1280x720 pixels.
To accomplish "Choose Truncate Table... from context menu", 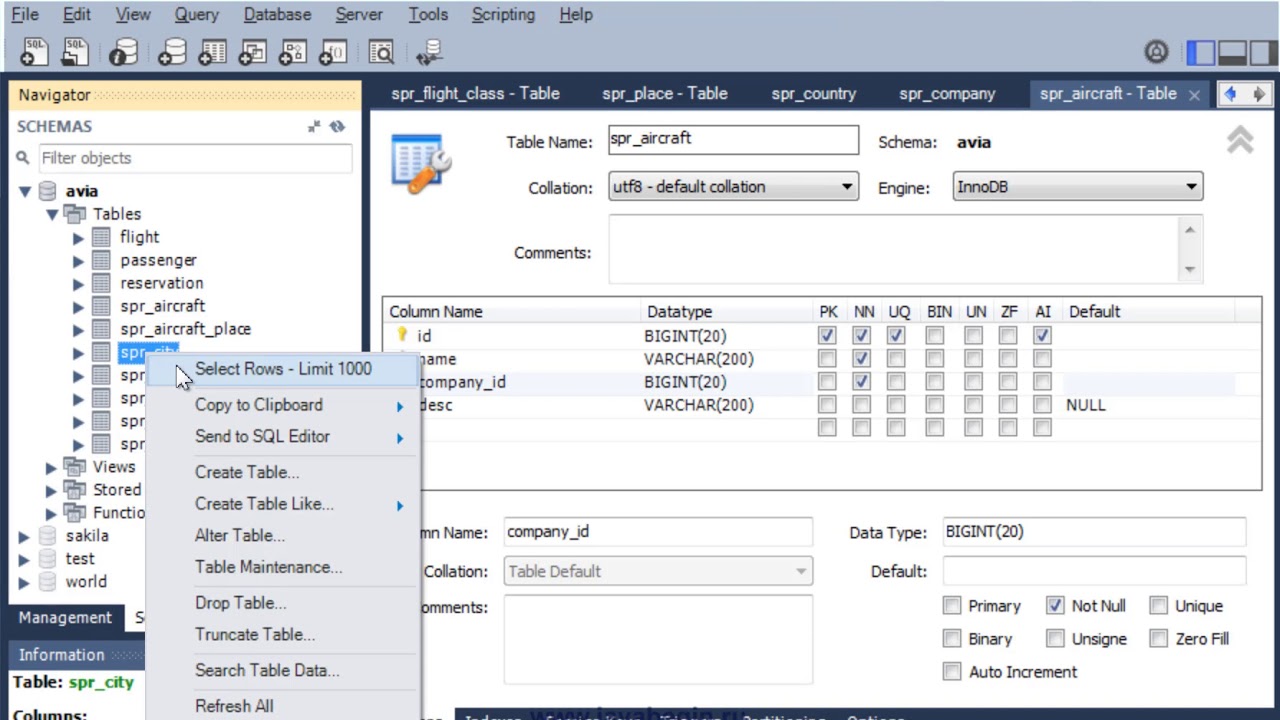I will point(255,634).
